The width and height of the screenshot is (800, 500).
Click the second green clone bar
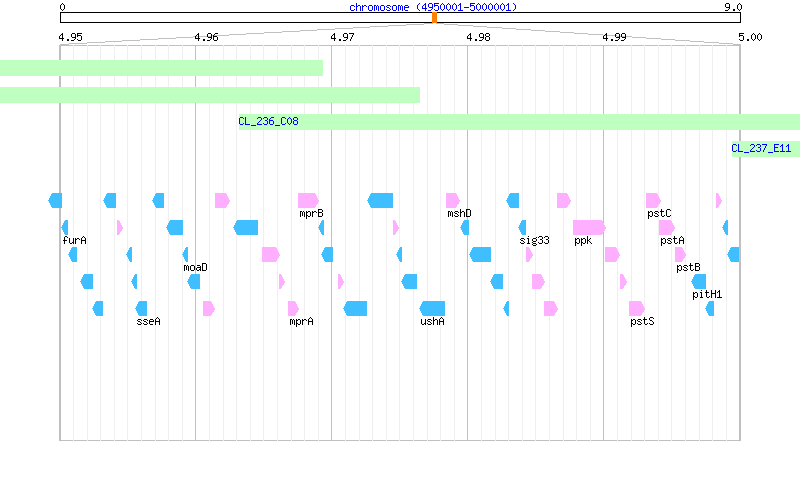(210, 95)
